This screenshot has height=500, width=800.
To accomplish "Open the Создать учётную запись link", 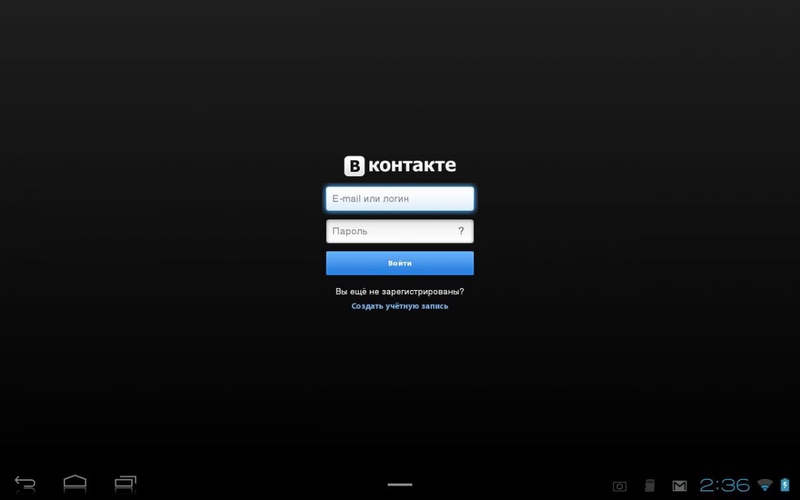I will click(400, 306).
